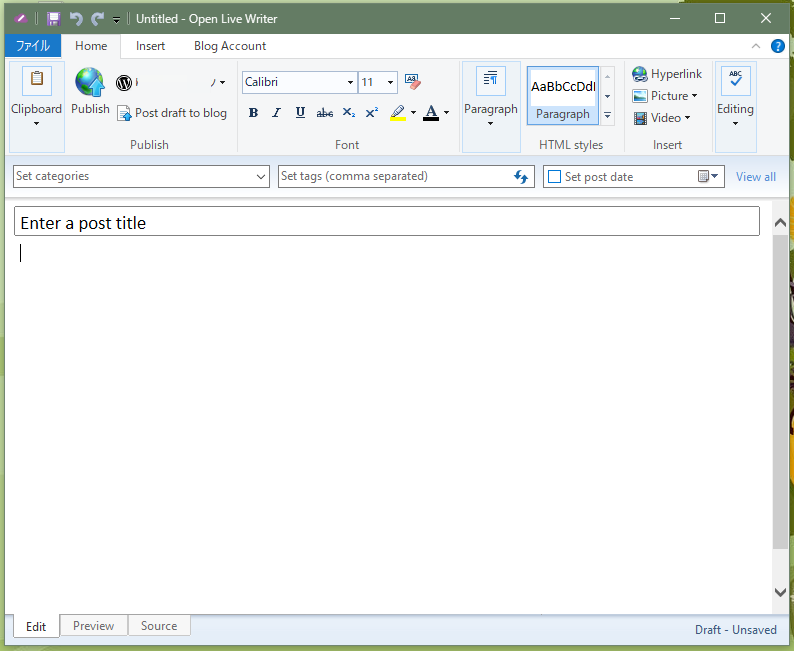Screen dimensions: 794x651
Task: Enable the Set post date checkbox
Action: click(554, 177)
